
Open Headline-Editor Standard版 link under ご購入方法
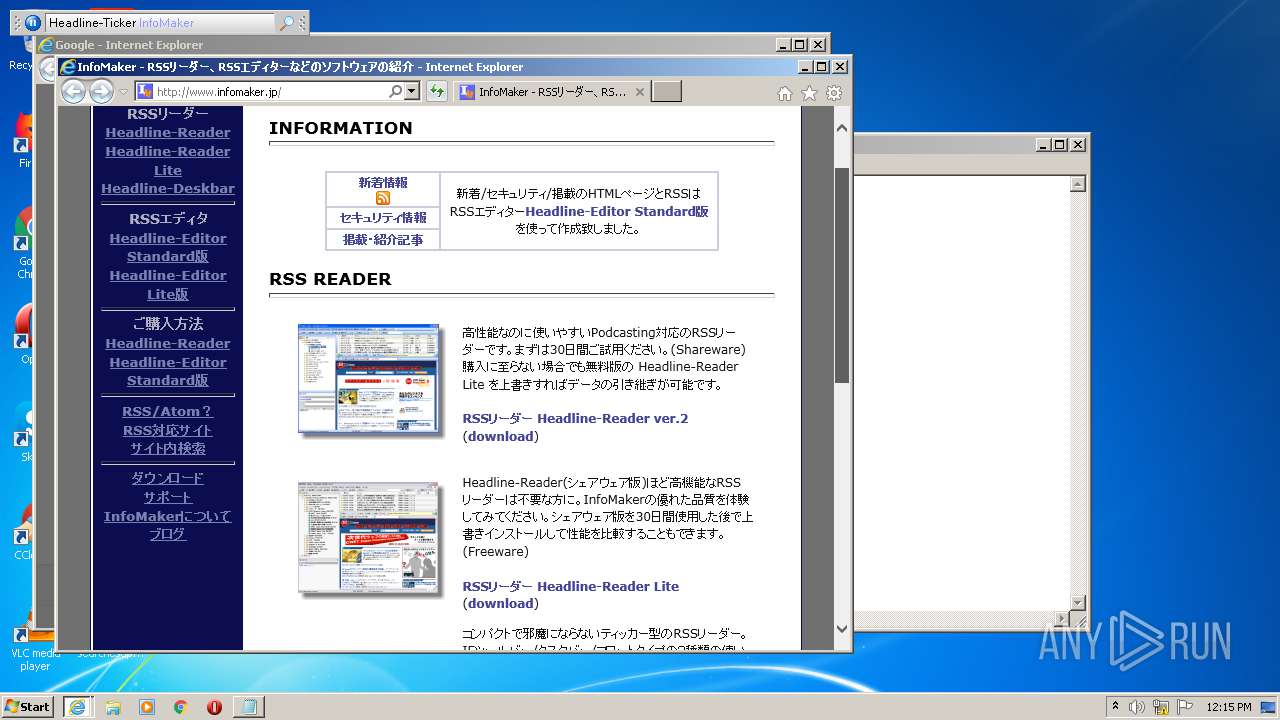tap(168, 371)
